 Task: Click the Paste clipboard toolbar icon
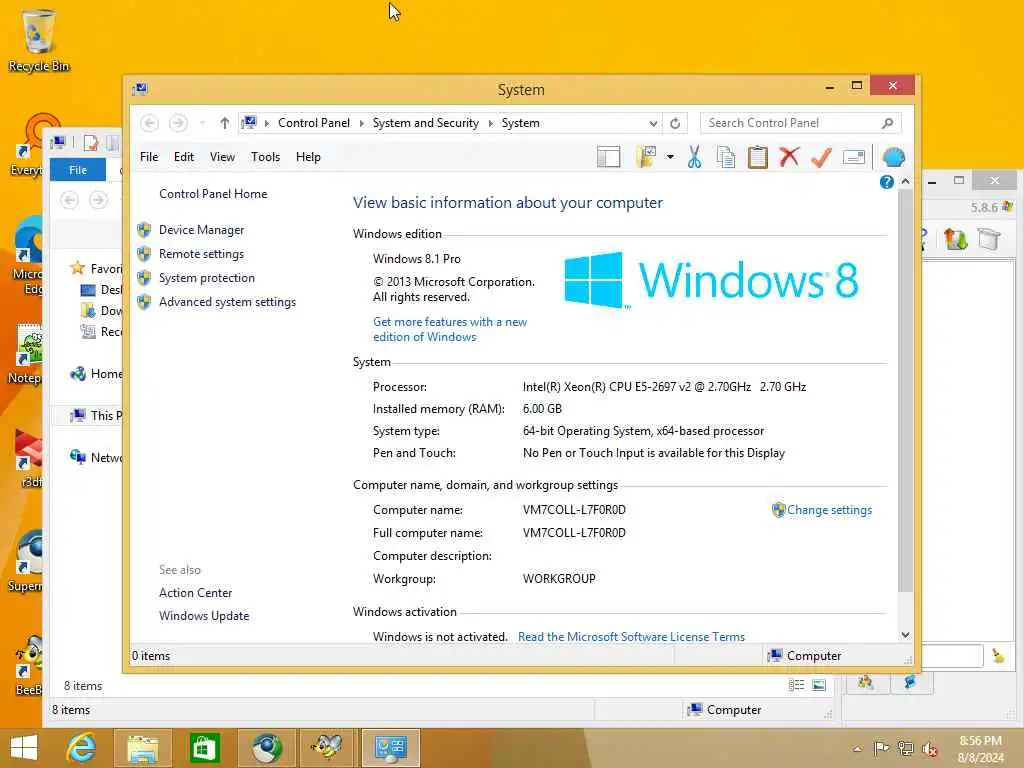[x=758, y=157]
